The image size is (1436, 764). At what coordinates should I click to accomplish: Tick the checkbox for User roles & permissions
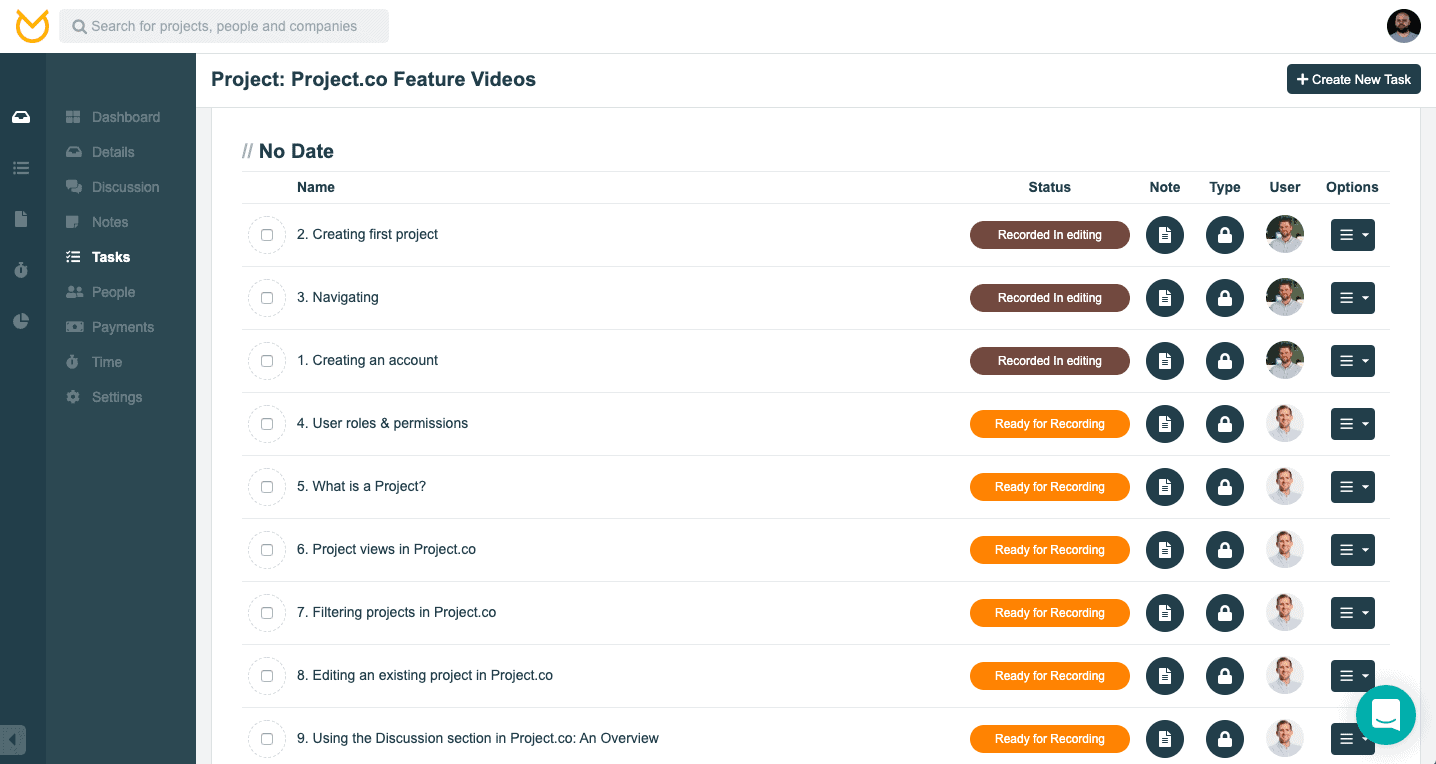click(x=267, y=424)
